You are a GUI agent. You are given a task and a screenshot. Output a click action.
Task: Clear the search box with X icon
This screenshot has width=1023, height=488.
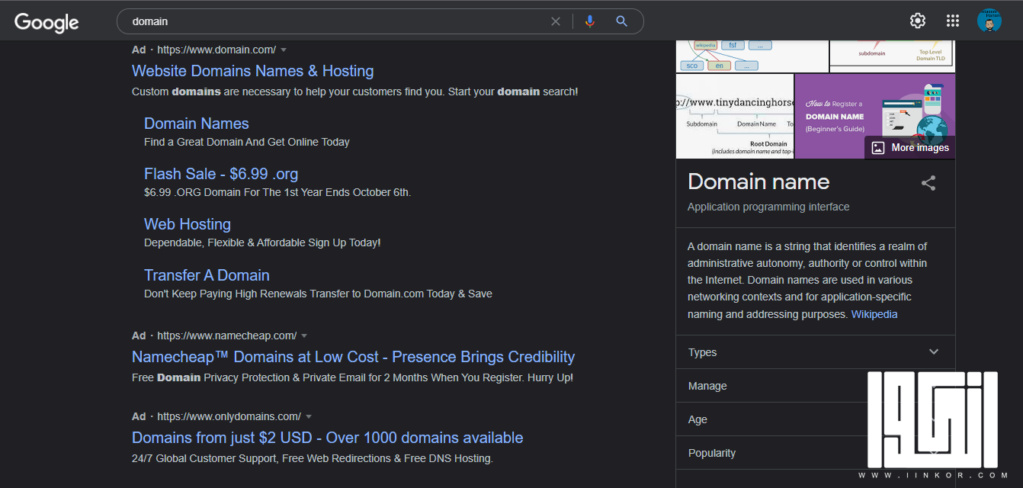(x=555, y=22)
